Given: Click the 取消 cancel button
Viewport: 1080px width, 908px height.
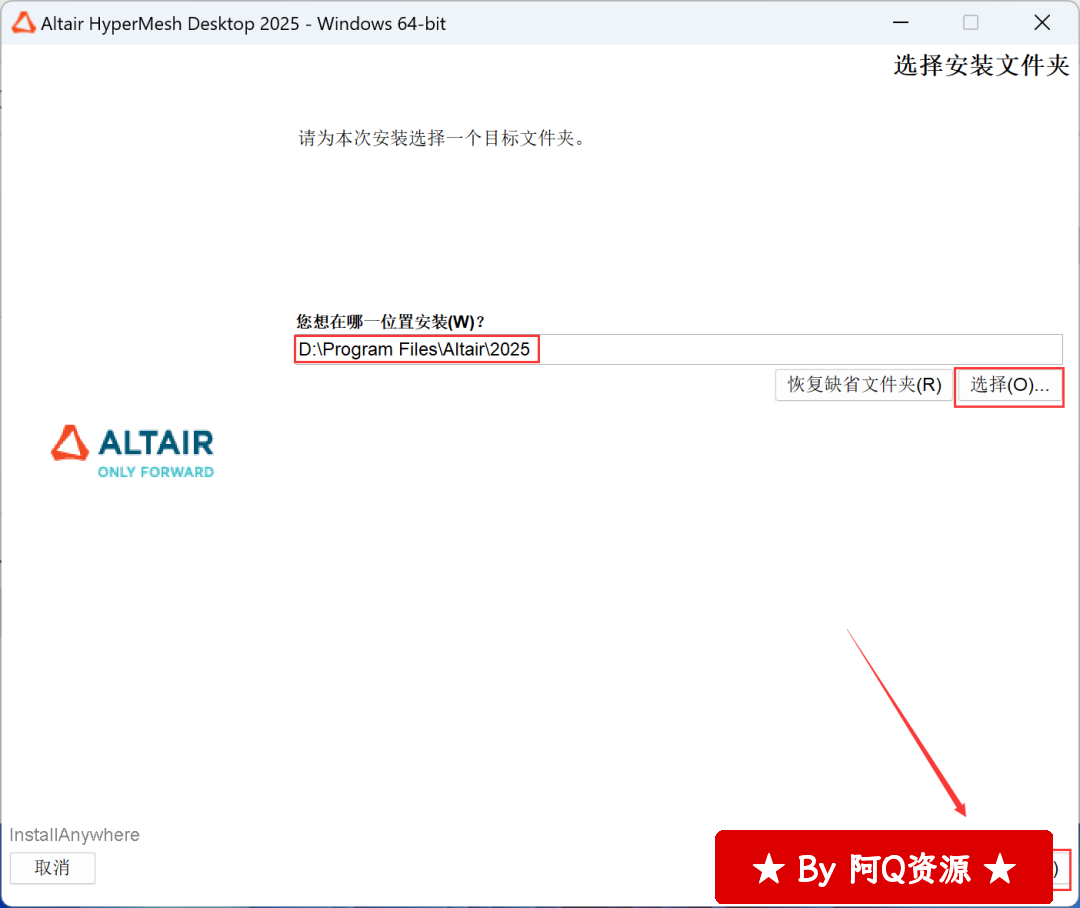Looking at the screenshot, I should [x=52, y=867].
